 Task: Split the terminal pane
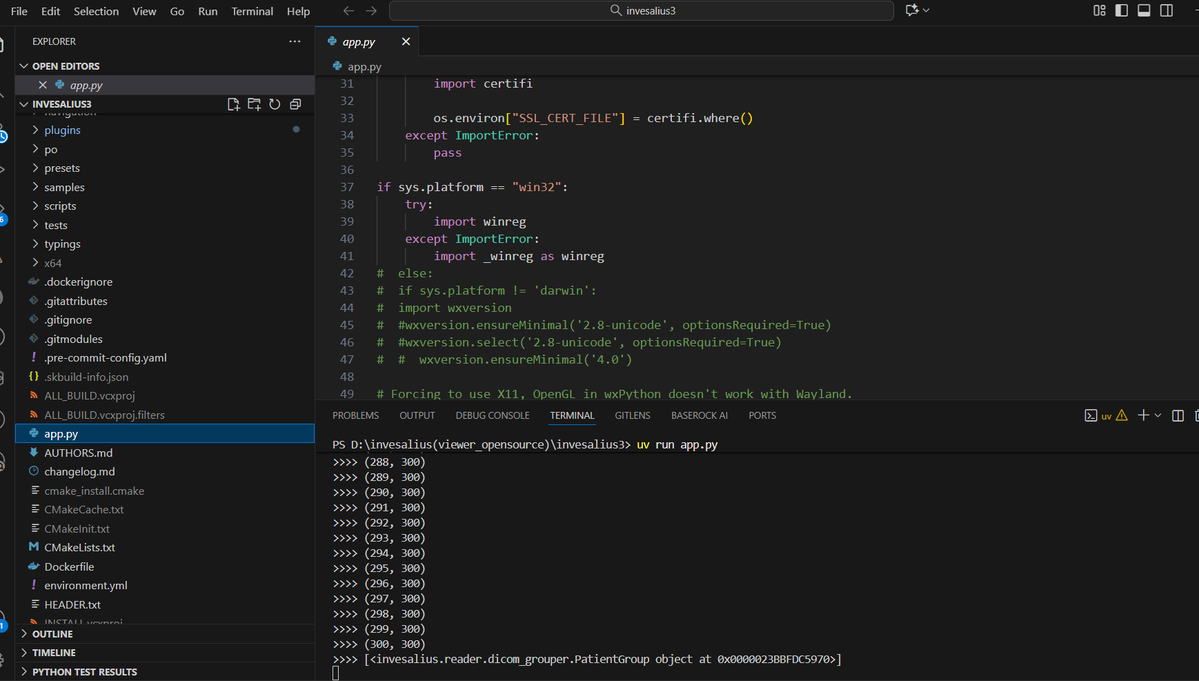1178,416
